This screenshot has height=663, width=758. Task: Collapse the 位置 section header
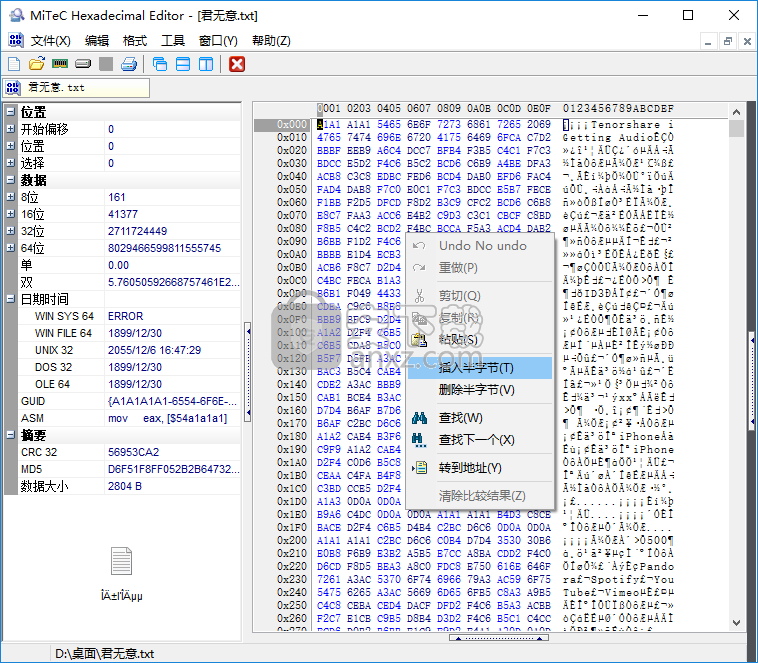[11, 112]
